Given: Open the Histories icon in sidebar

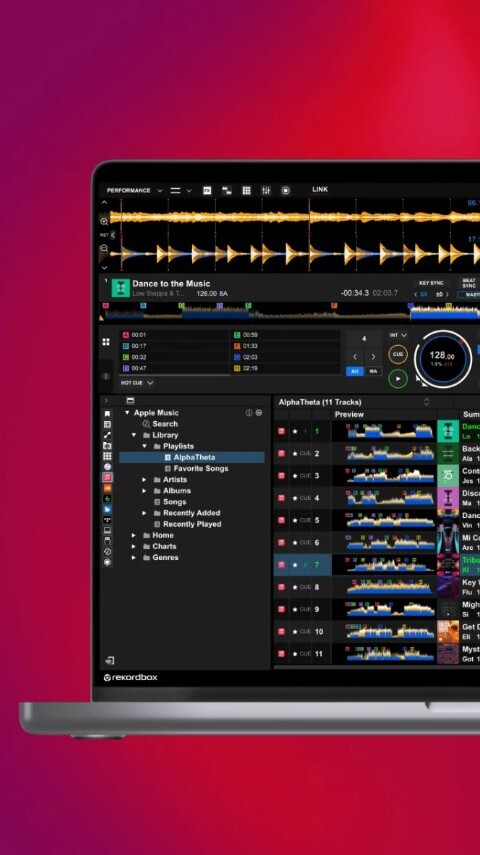Looking at the screenshot, I should tap(107, 551).
